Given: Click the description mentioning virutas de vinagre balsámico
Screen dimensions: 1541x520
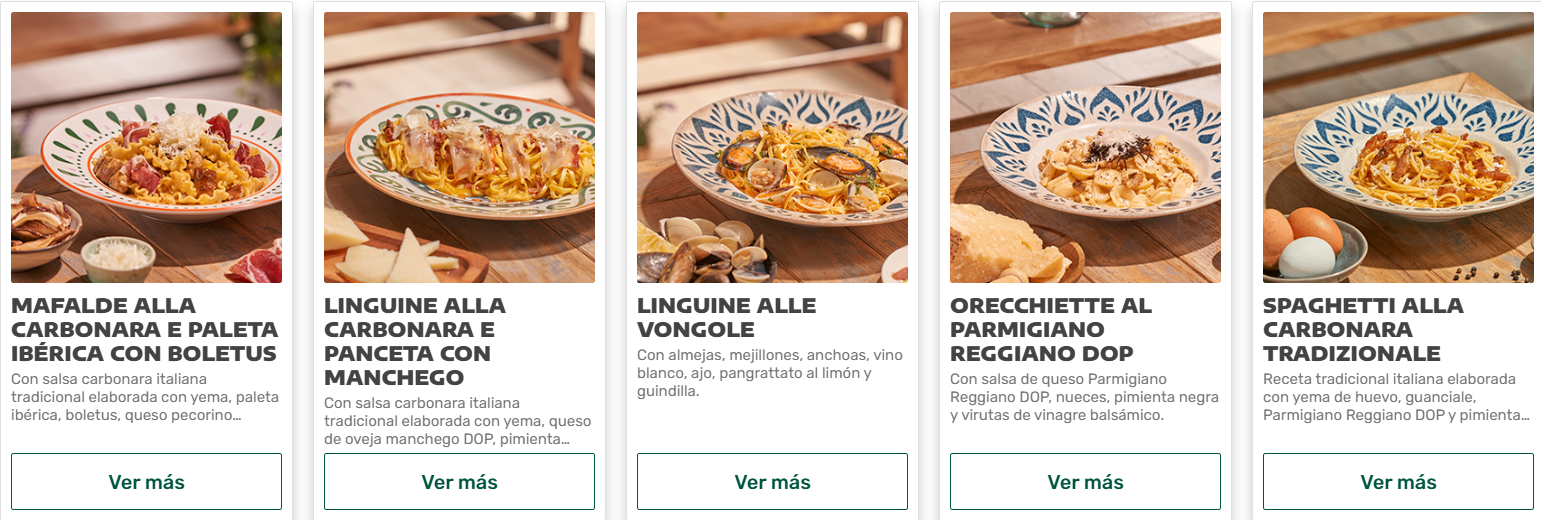Looking at the screenshot, I should point(1084,397).
